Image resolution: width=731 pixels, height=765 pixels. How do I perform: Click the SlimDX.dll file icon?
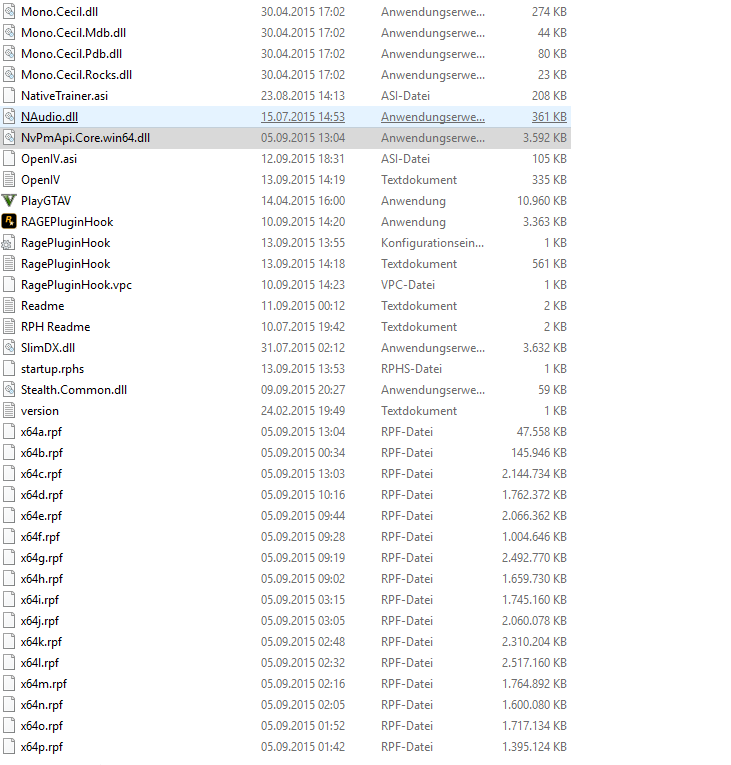point(9,347)
